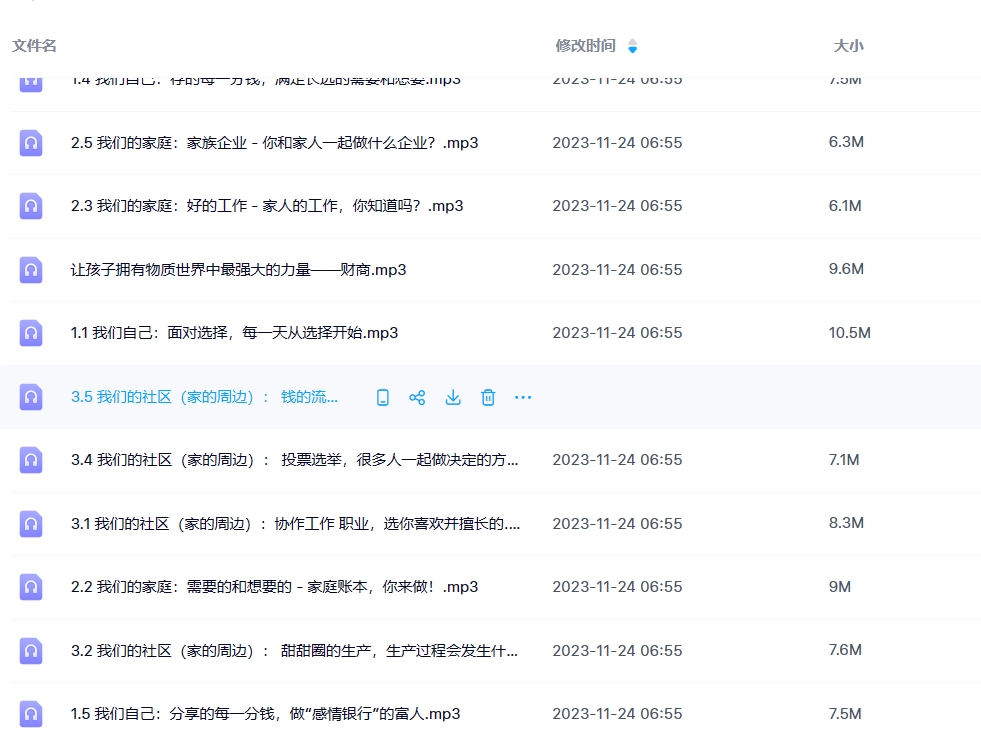Click the audio icon of the 3.5 我们的社区 file
The image size is (981, 742).
tap(31, 397)
